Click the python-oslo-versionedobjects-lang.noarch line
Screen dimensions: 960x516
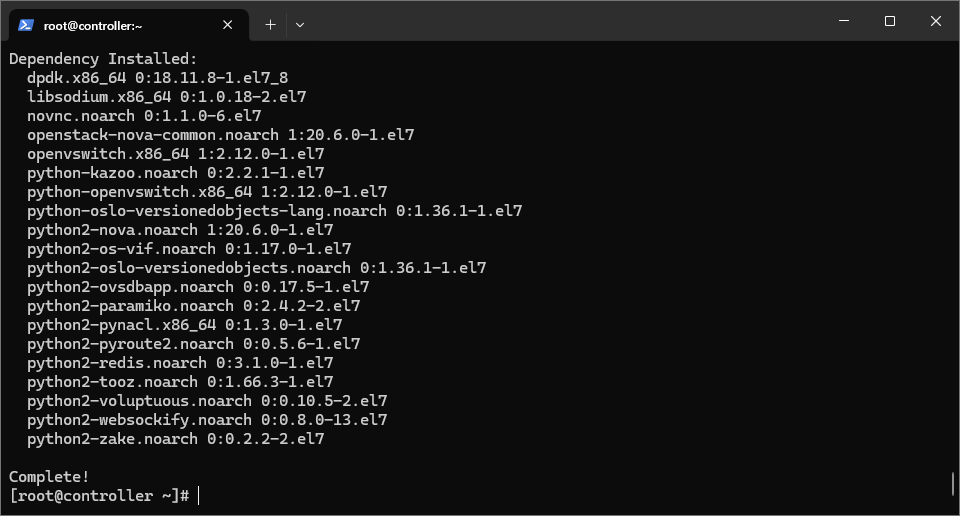coord(274,211)
